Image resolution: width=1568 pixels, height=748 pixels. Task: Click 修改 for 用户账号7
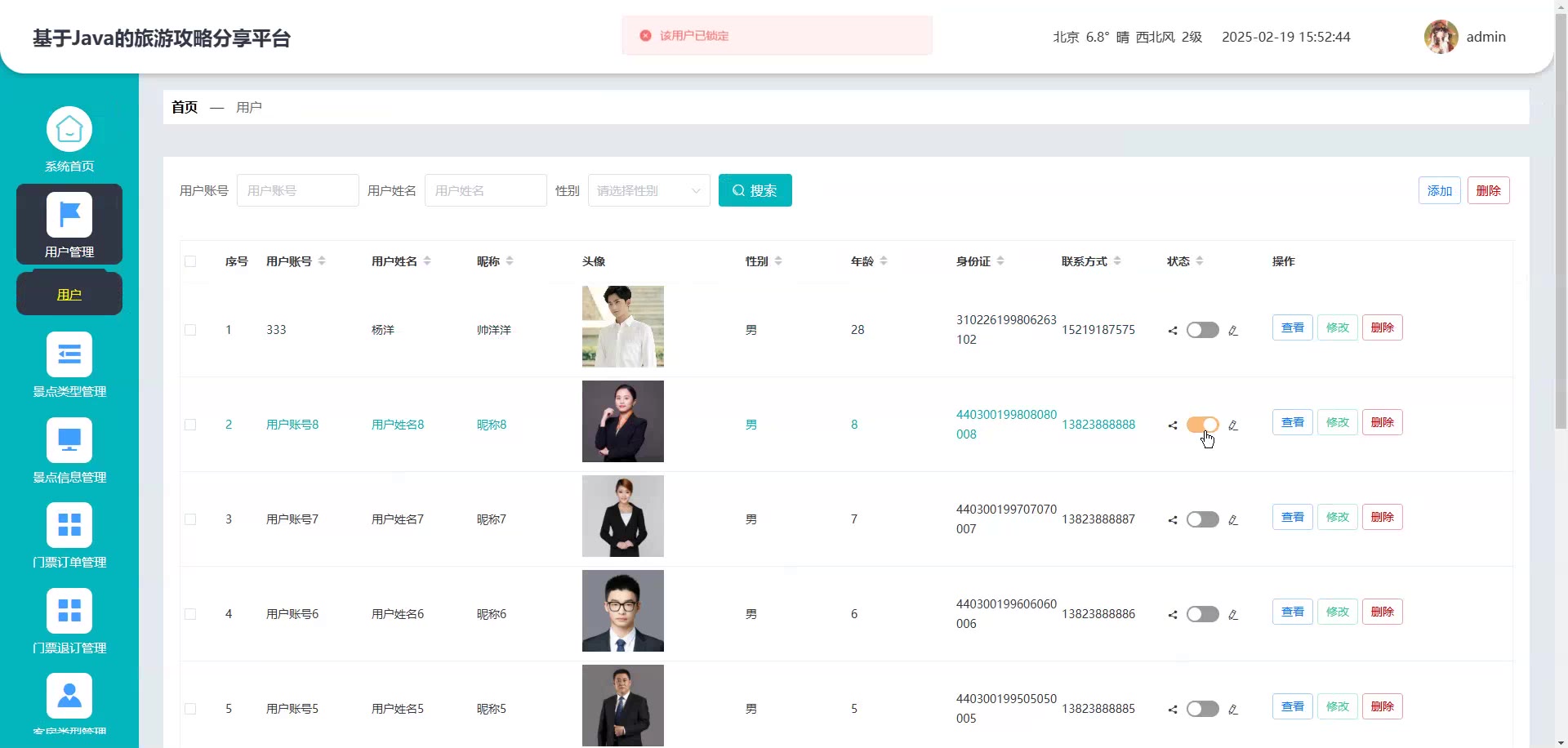pyautogui.click(x=1338, y=517)
